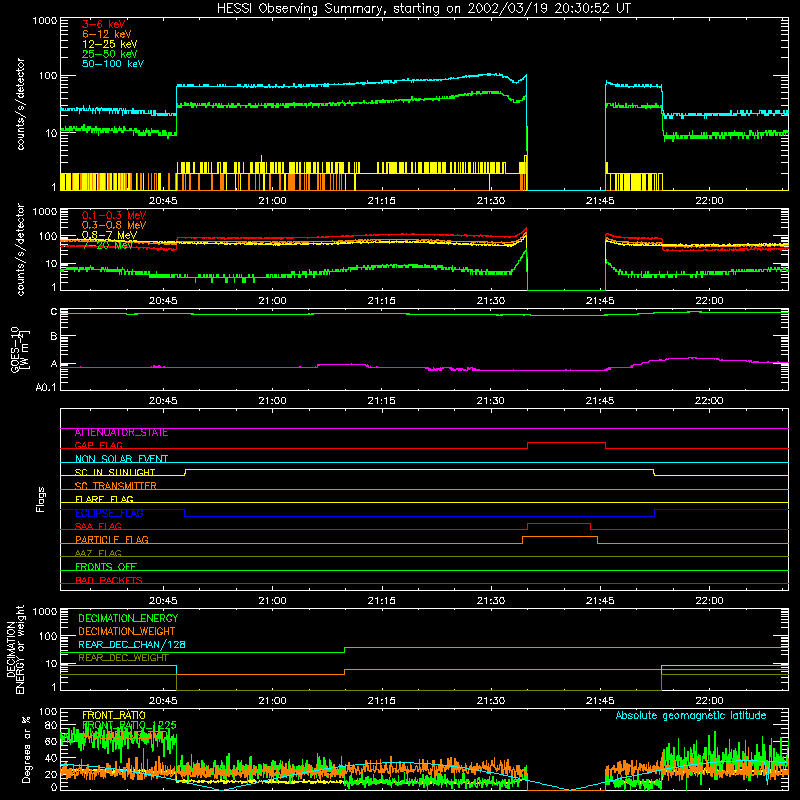The image size is (800, 800).
Task: Select the SC_TRANSMITTER flag label
Action: pyautogui.click(x=115, y=486)
